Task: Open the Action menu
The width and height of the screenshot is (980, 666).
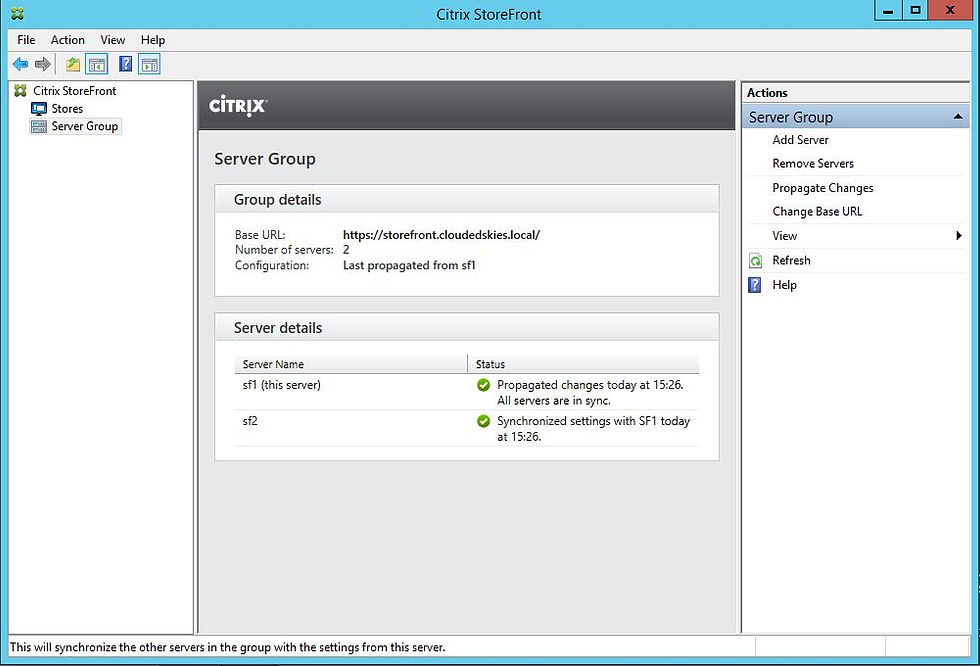Action: (68, 40)
